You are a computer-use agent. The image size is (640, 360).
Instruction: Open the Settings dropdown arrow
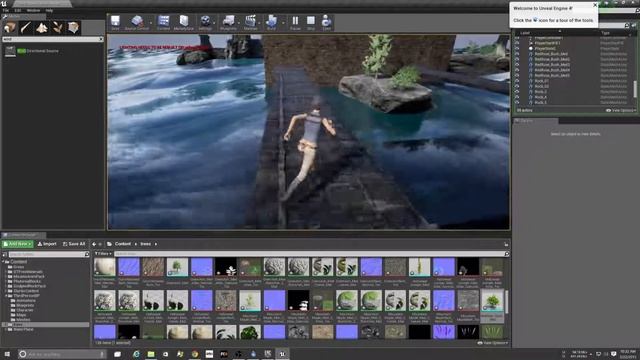(215, 23)
